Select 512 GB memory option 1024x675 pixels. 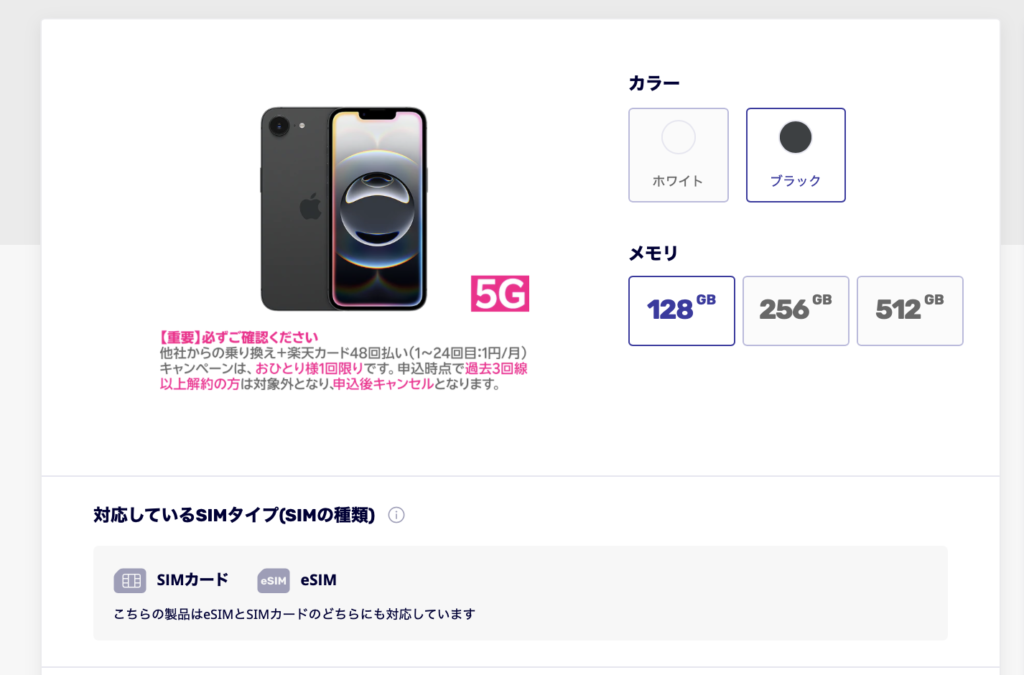(910, 311)
